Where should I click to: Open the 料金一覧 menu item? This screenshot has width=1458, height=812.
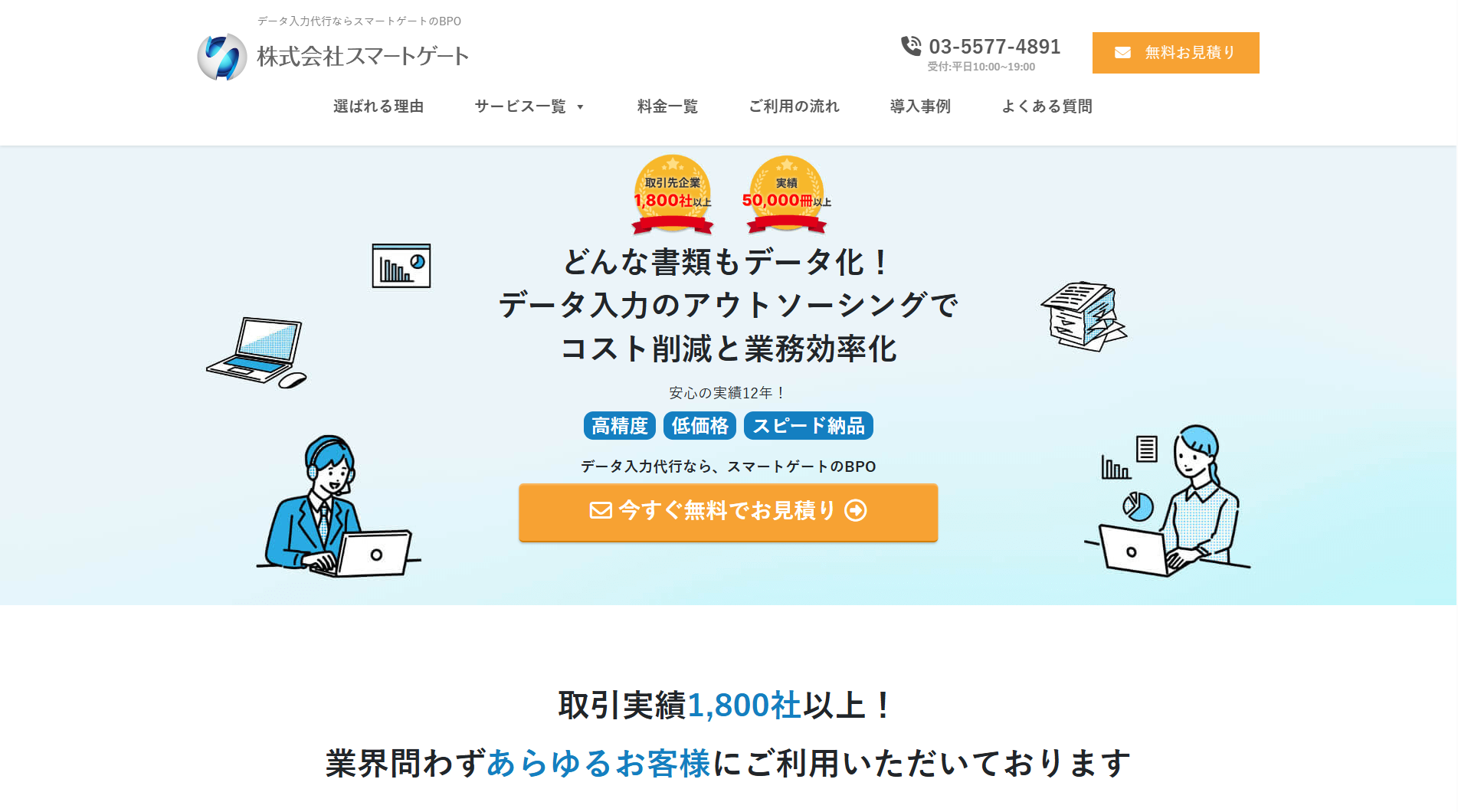[667, 106]
